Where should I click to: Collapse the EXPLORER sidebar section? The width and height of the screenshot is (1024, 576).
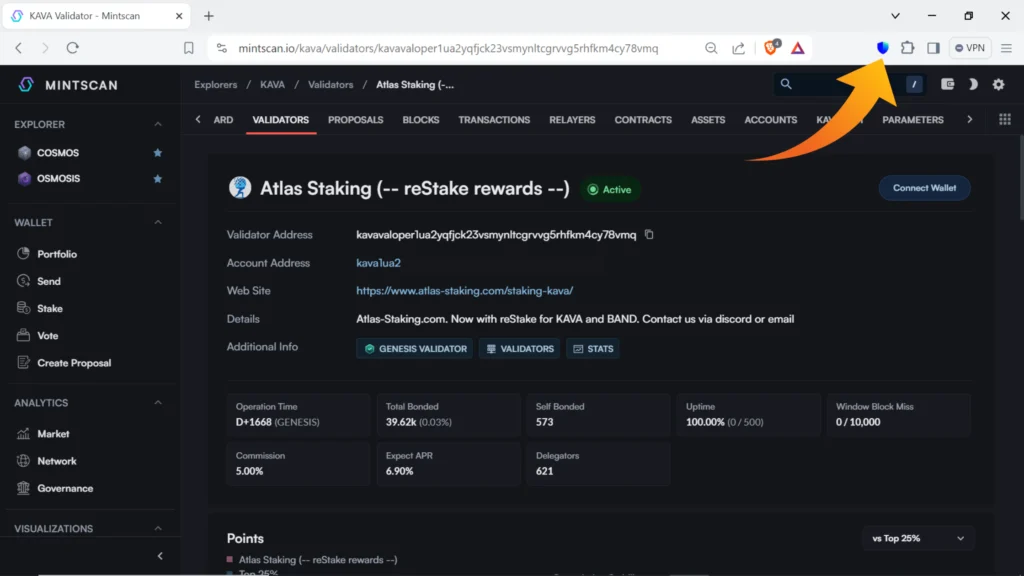[x=158, y=125]
